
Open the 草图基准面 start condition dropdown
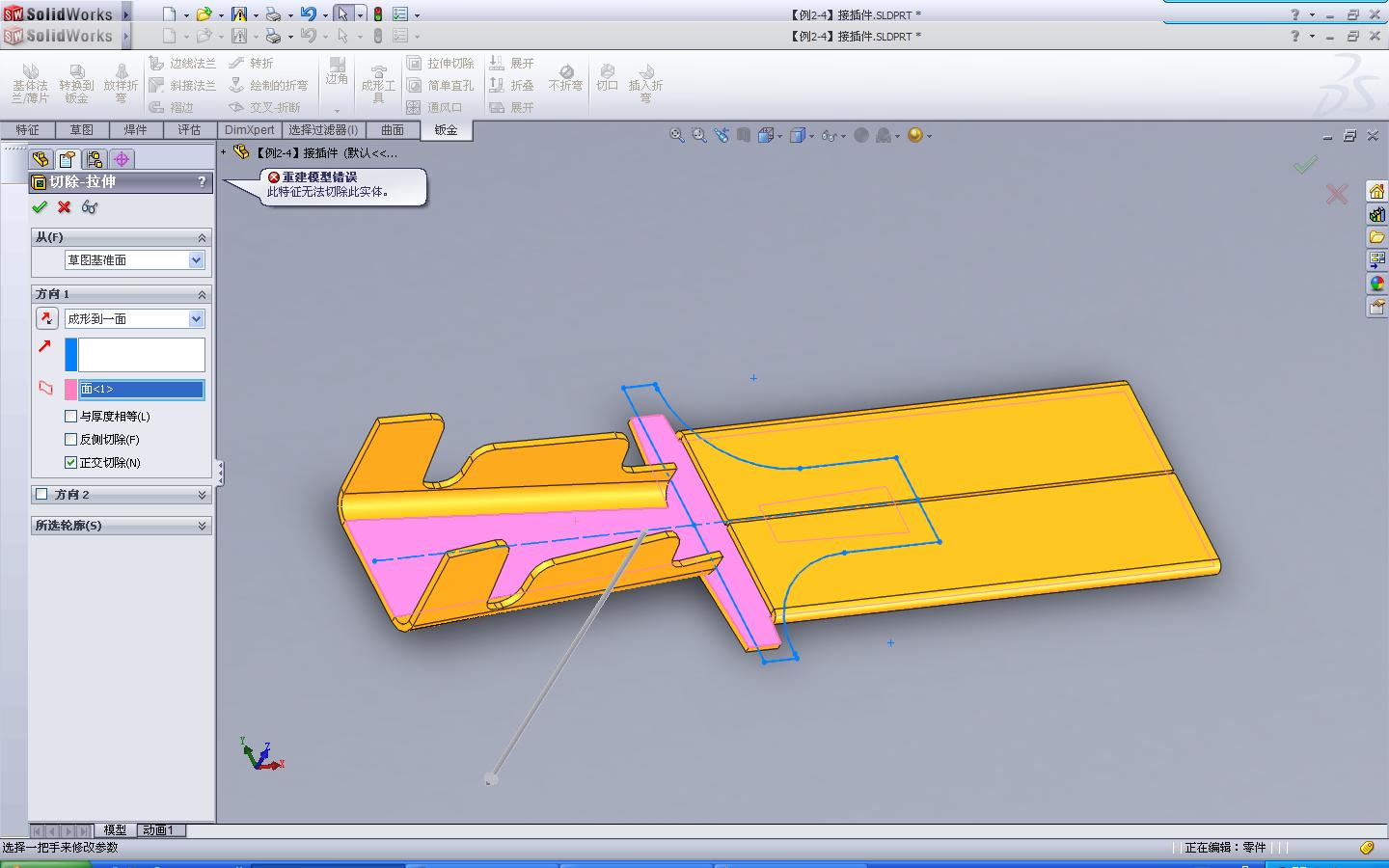click(196, 260)
